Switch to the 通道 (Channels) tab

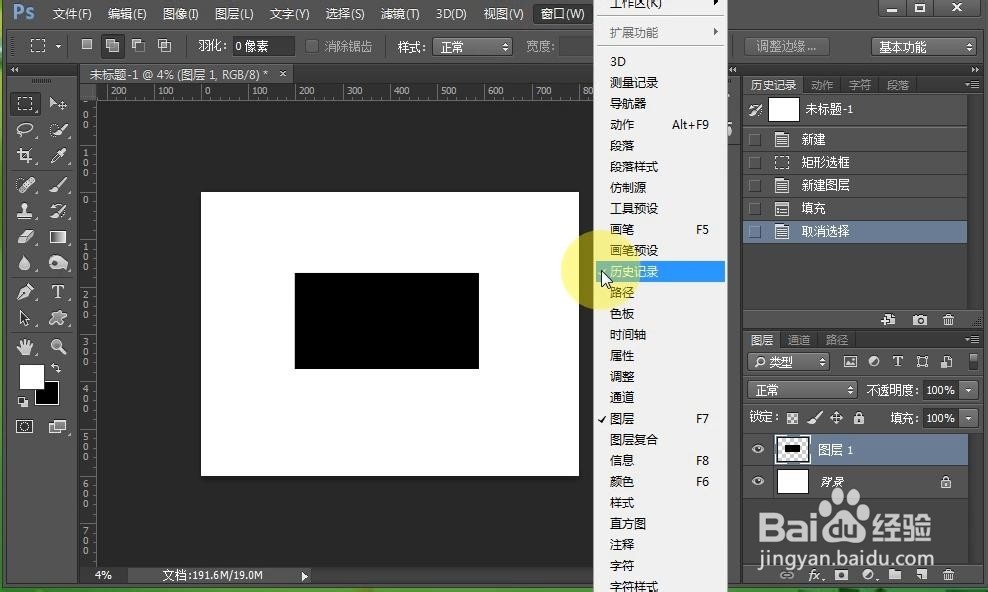(798, 339)
